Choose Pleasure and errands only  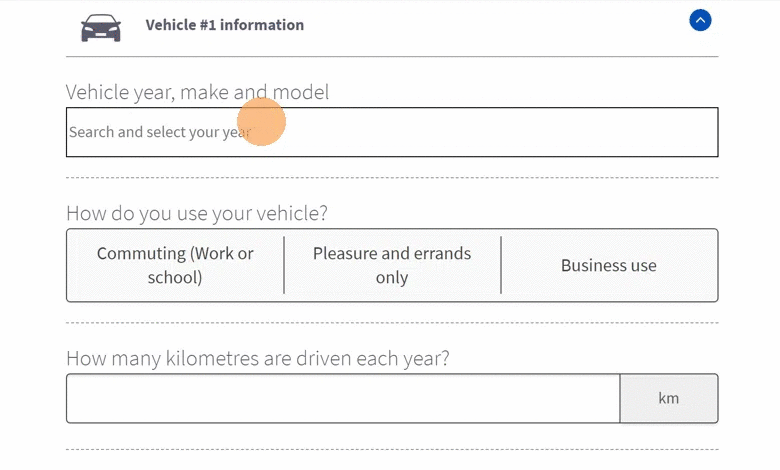(x=392, y=265)
